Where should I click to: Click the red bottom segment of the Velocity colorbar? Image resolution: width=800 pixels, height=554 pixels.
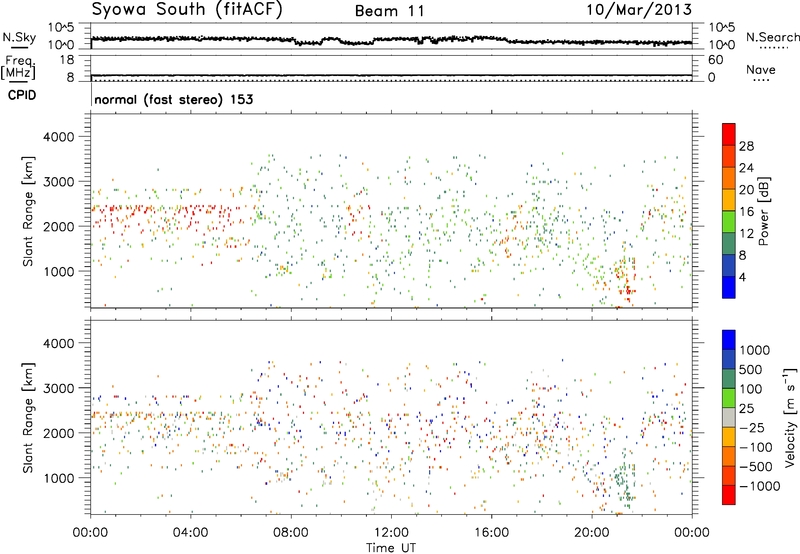tap(729, 495)
